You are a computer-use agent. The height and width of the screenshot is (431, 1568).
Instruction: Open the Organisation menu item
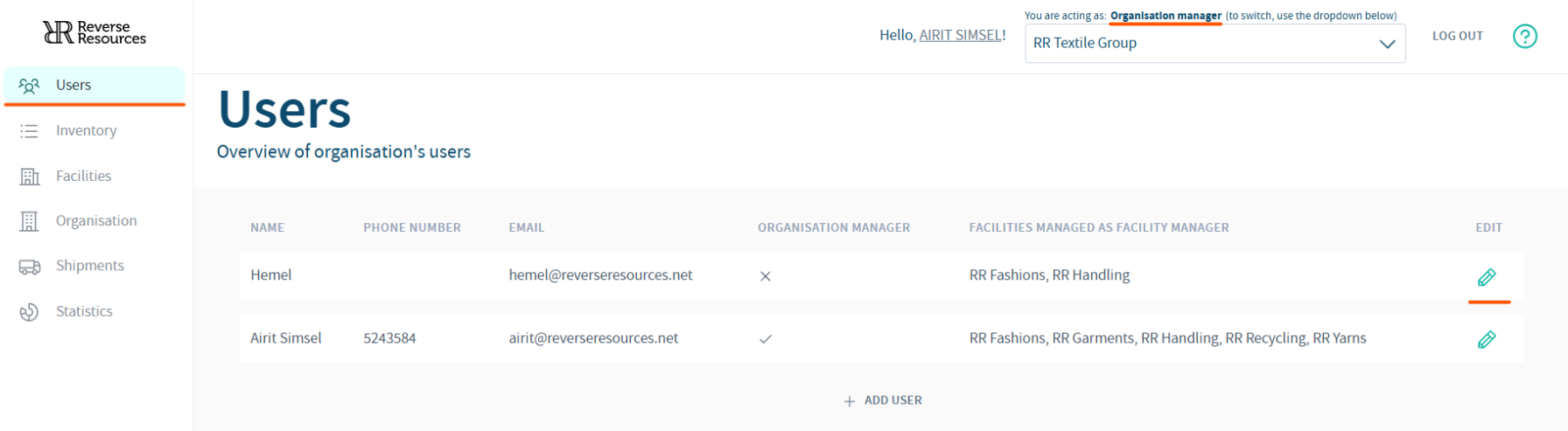(96, 221)
